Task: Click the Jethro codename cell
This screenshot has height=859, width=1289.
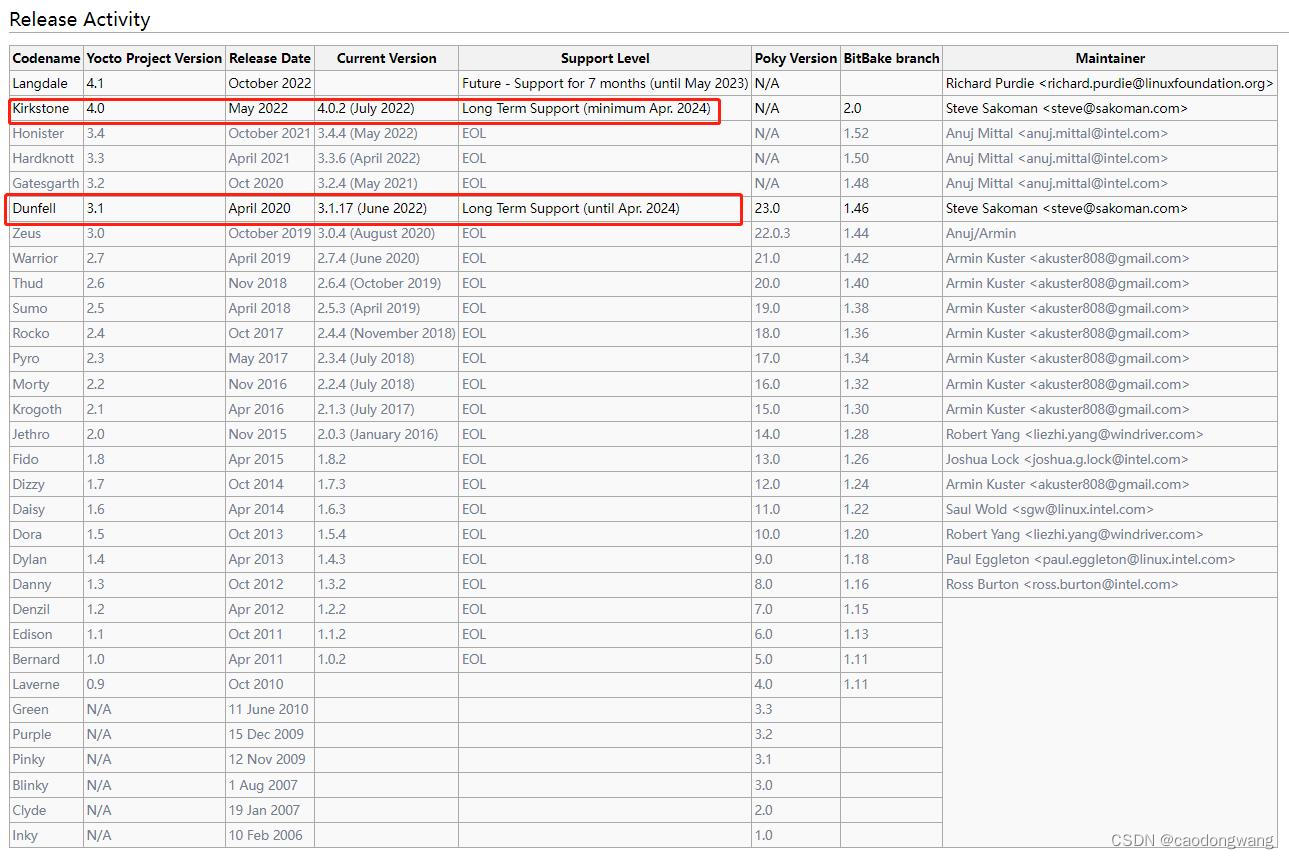Action: tap(46, 434)
